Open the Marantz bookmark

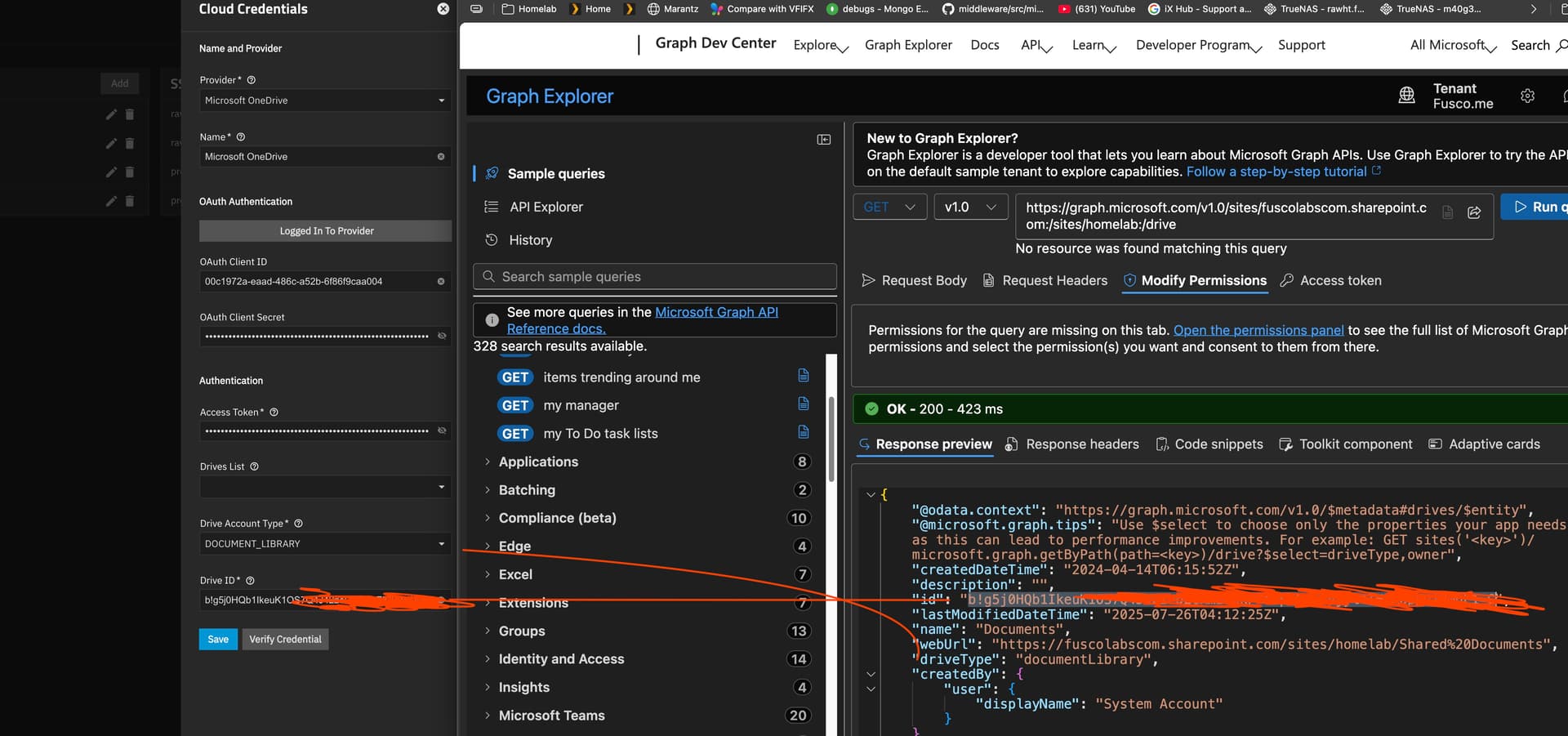click(673, 9)
